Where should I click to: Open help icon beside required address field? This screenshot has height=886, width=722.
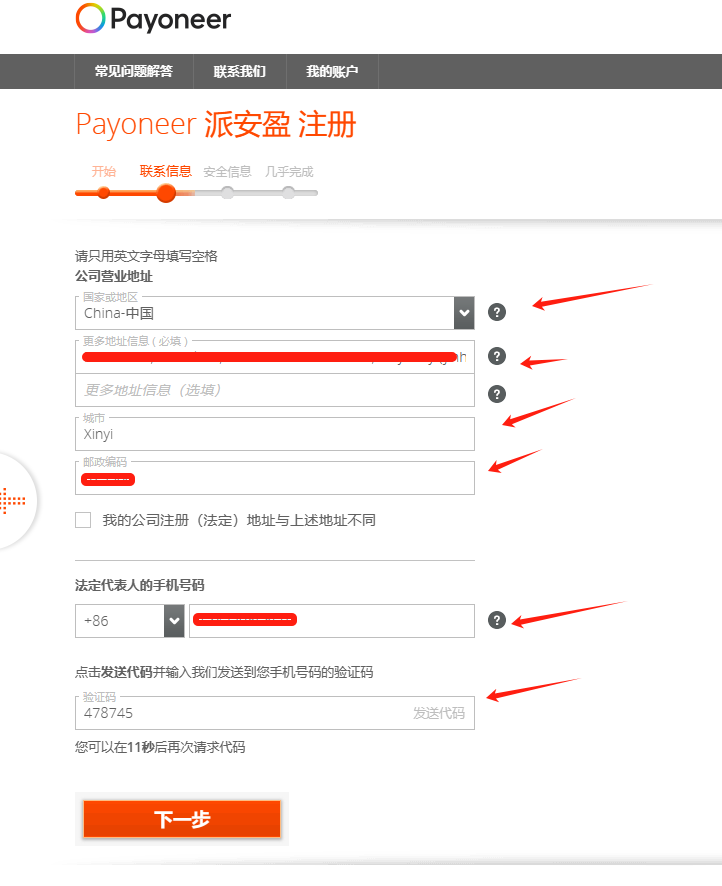click(497, 356)
